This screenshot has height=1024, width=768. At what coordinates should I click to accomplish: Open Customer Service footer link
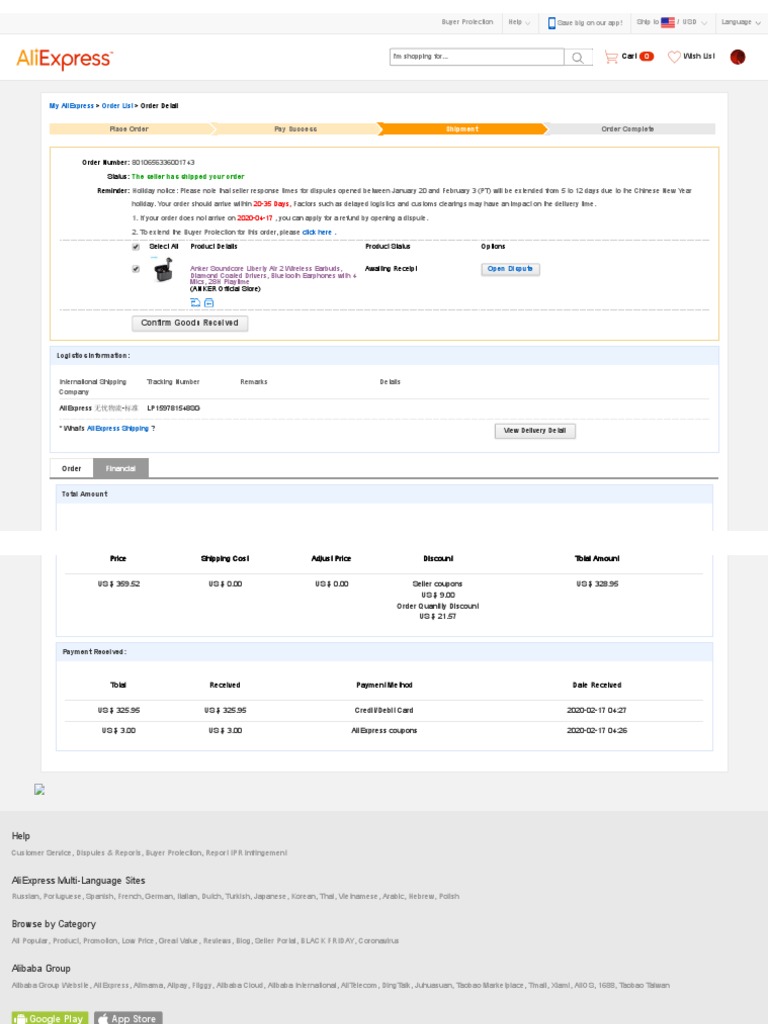42,853
